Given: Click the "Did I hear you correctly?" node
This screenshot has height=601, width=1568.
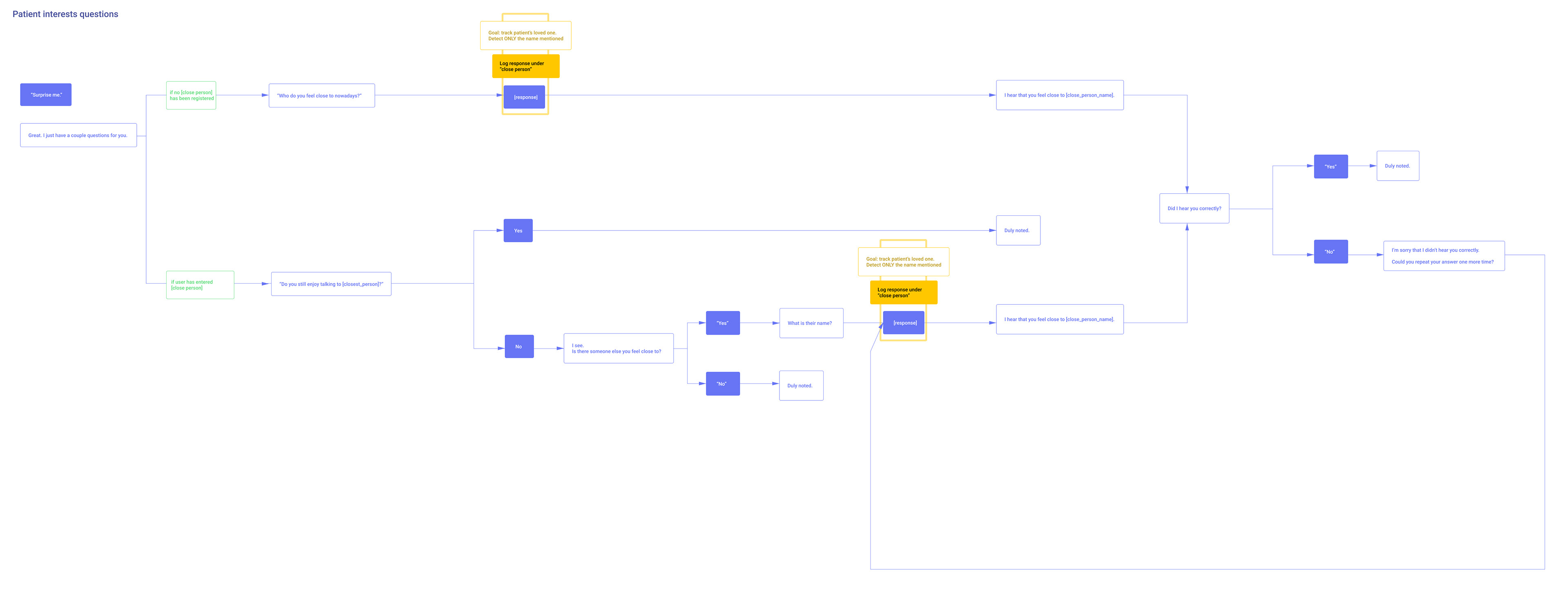Looking at the screenshot, I should [1194, 208].
